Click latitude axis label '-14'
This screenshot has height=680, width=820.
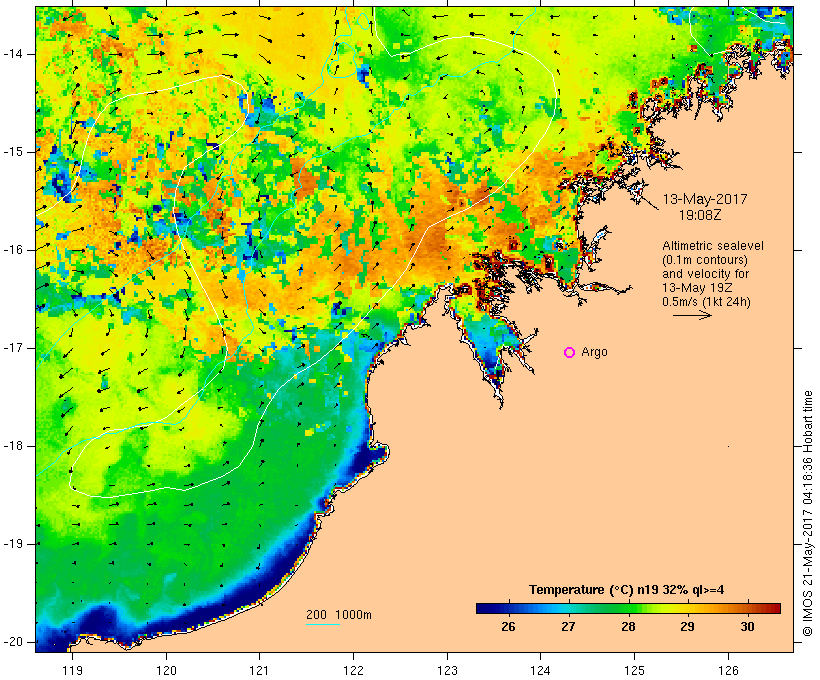coord(13,54)
